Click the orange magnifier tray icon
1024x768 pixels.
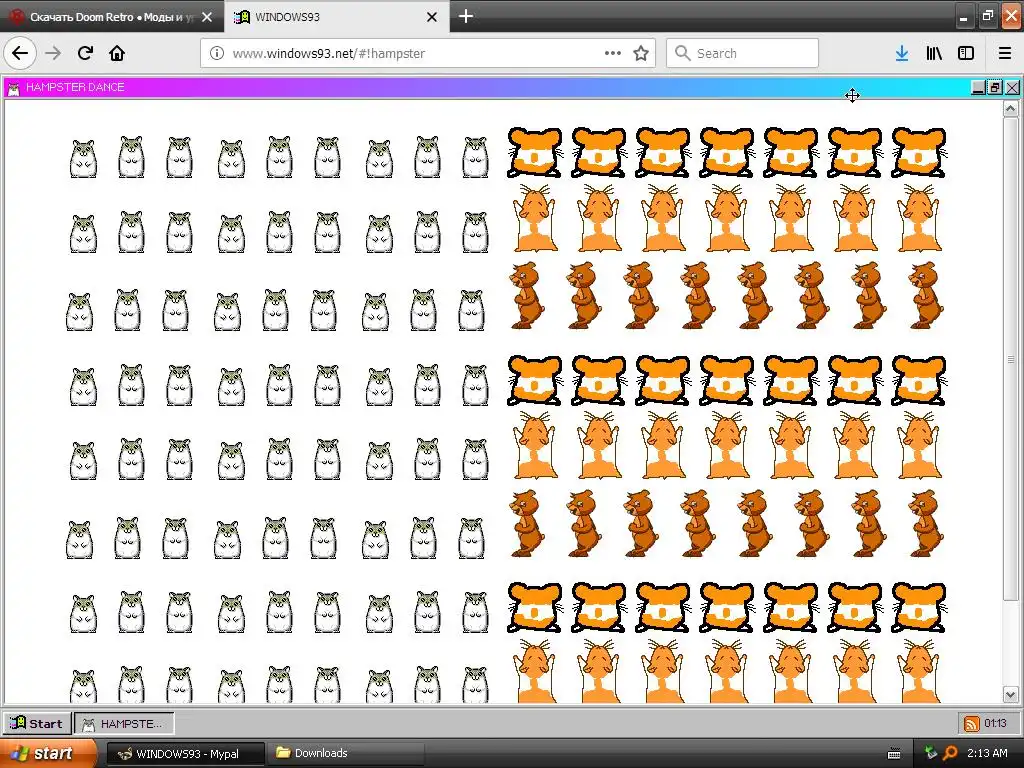tap(950, 753)
